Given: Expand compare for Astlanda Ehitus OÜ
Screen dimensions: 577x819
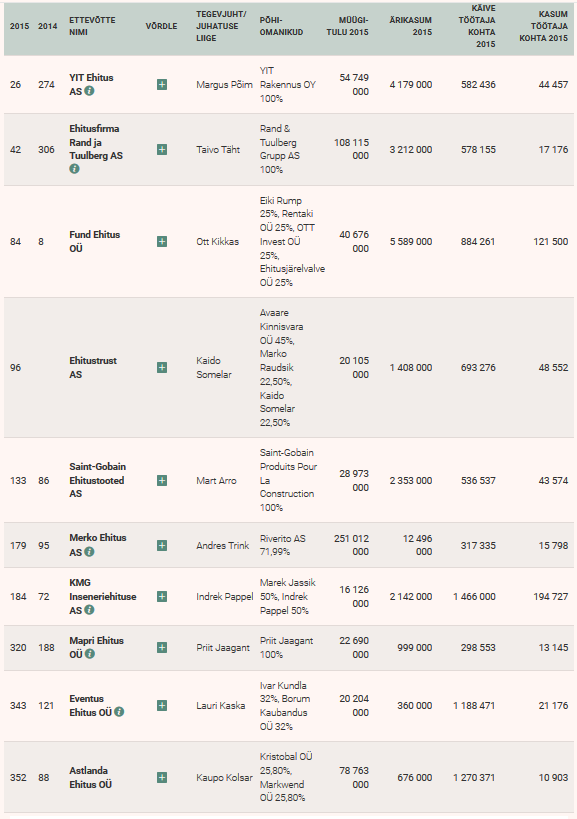Looking at the screenshot, I should [162, 778].
